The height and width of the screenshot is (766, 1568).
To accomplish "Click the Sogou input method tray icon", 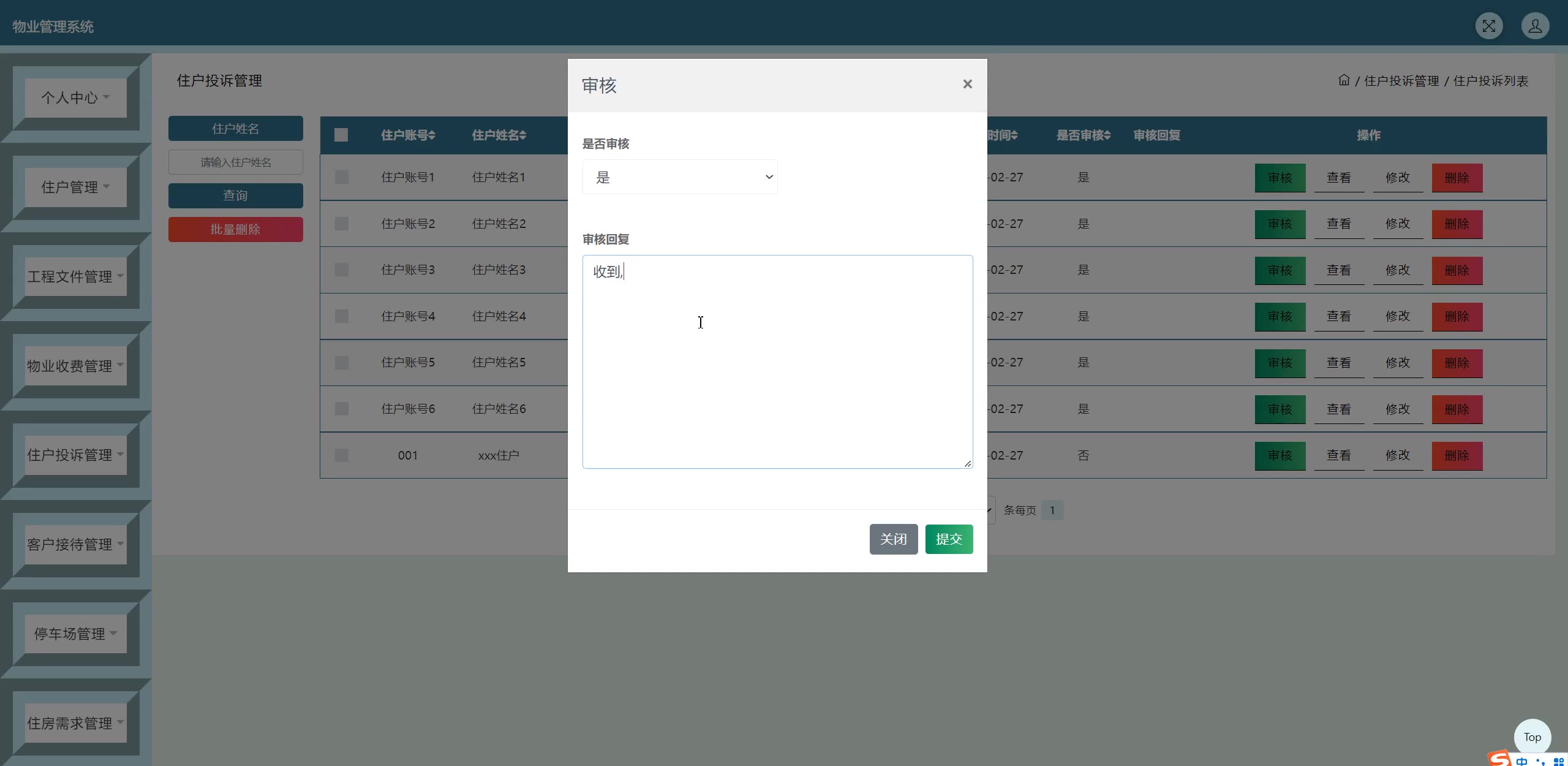I will (1500, 759).
